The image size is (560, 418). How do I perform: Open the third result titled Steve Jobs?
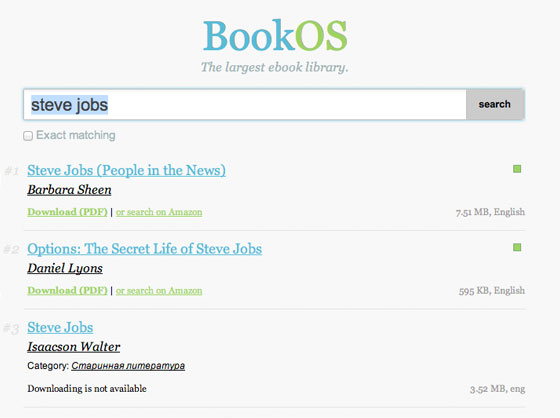pos(60,328)
